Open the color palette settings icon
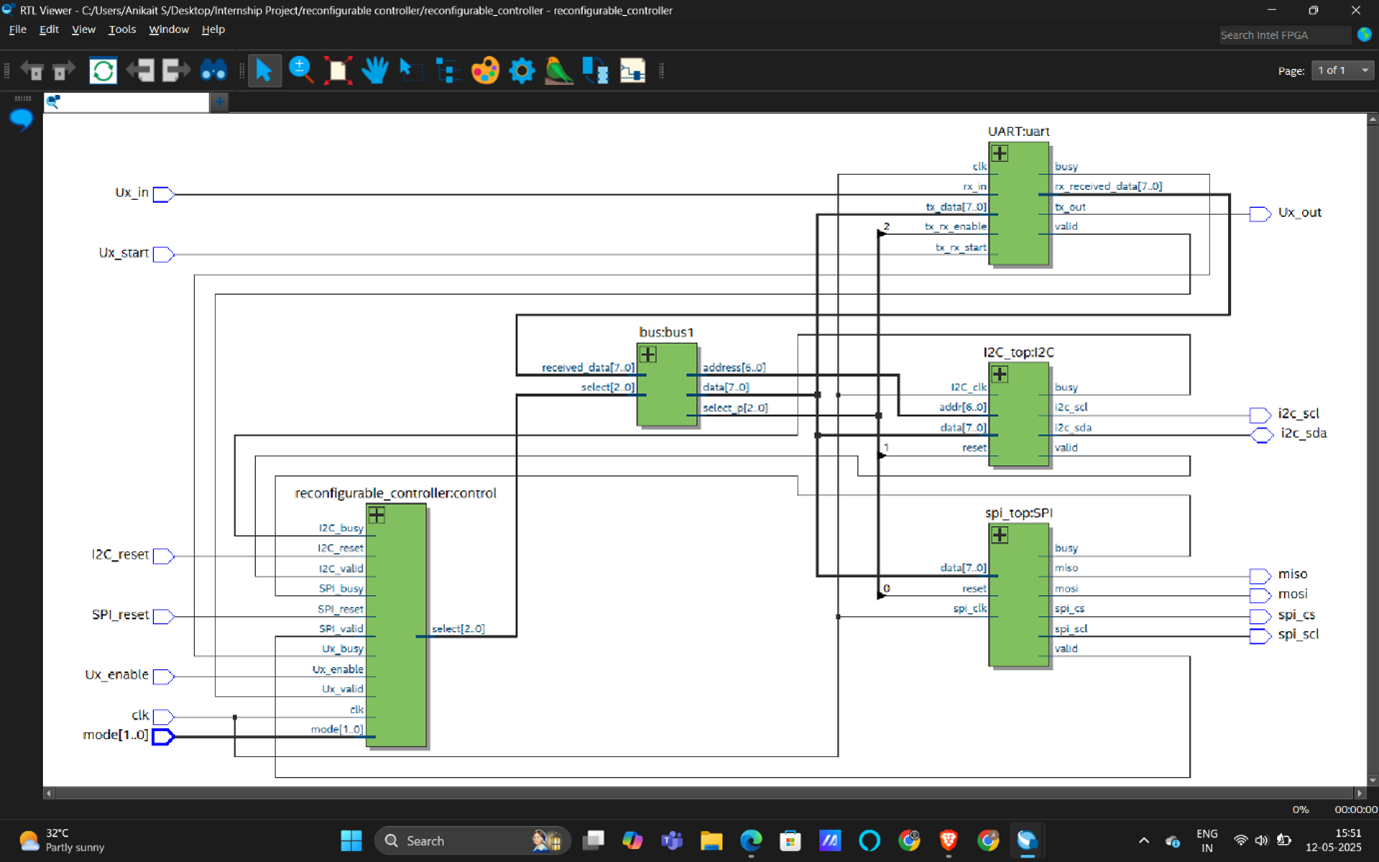The width and height of the screenshot is (1379, 862). pyautogui.click(x=485, y=71)
